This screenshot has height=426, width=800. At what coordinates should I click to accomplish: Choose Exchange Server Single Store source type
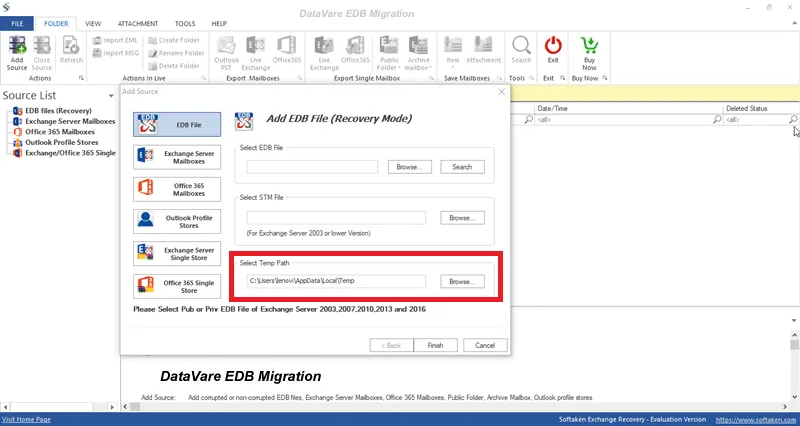coord(177,254)
